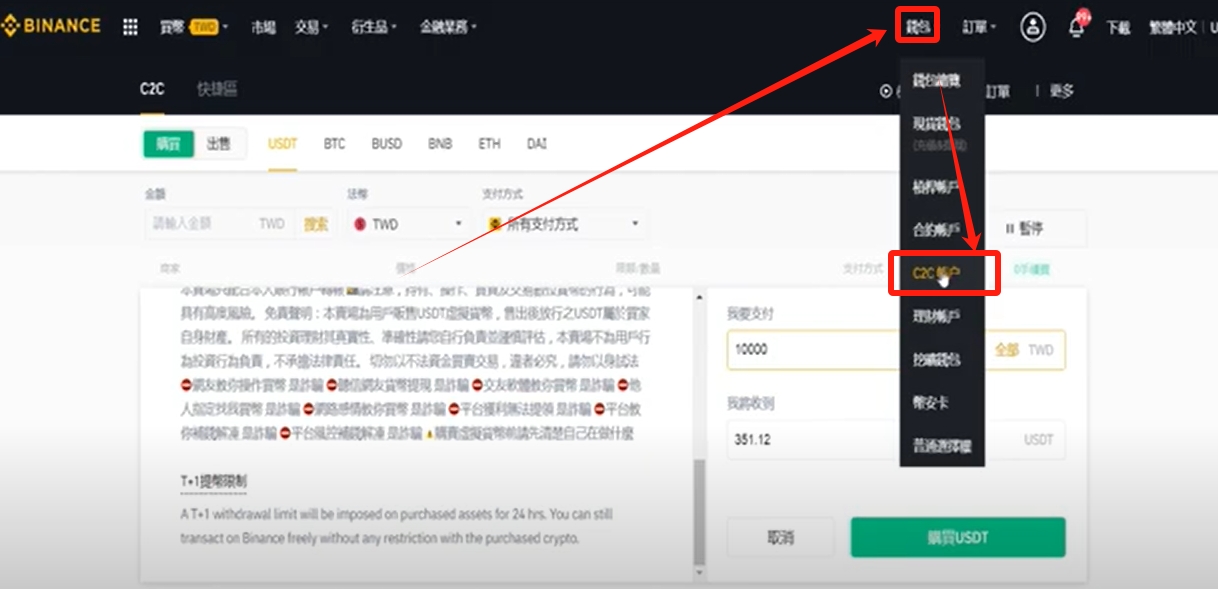Select the 出售 toggle
The height and width of the screenshot is (589, 1218).
[218, 144]
